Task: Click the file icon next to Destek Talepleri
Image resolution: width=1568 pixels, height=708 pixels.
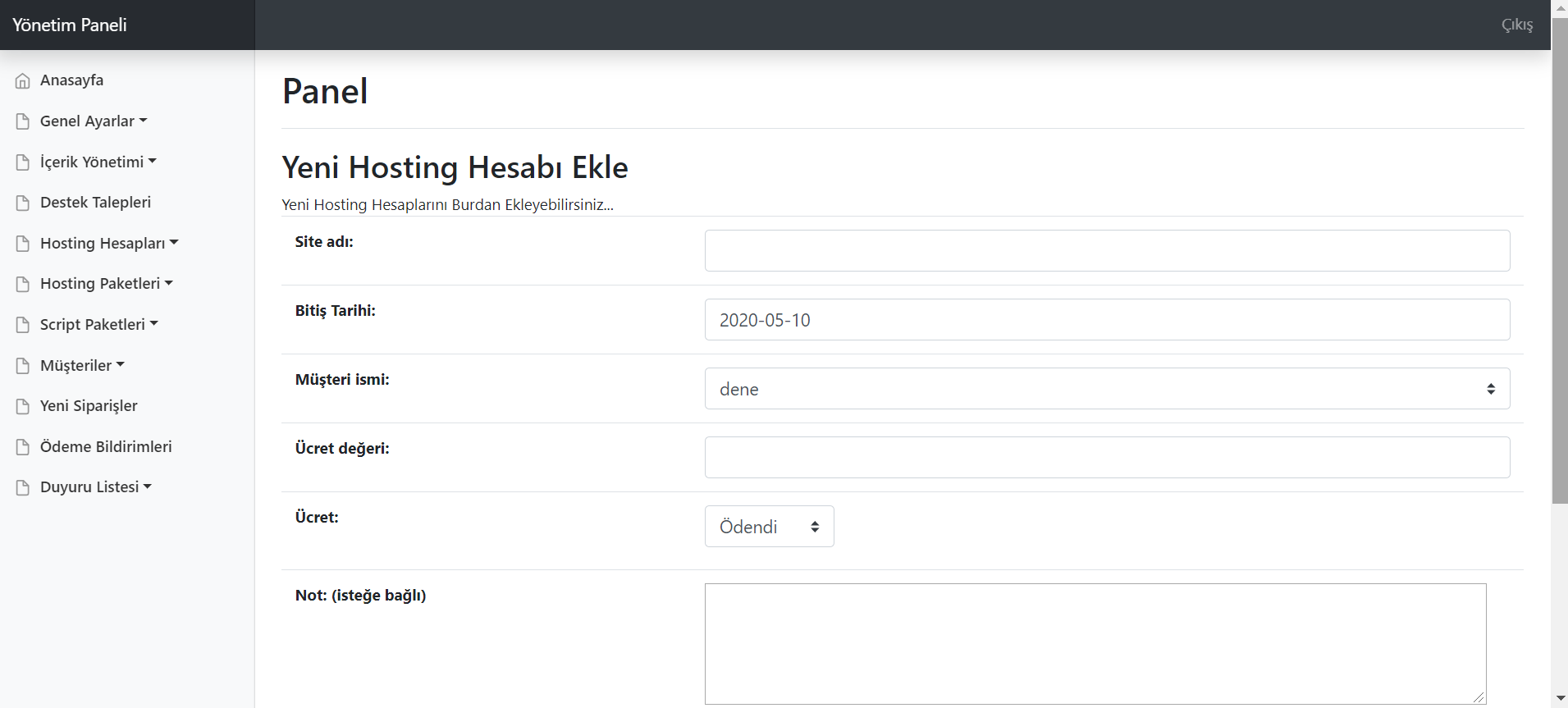Action: pos(23,203)
